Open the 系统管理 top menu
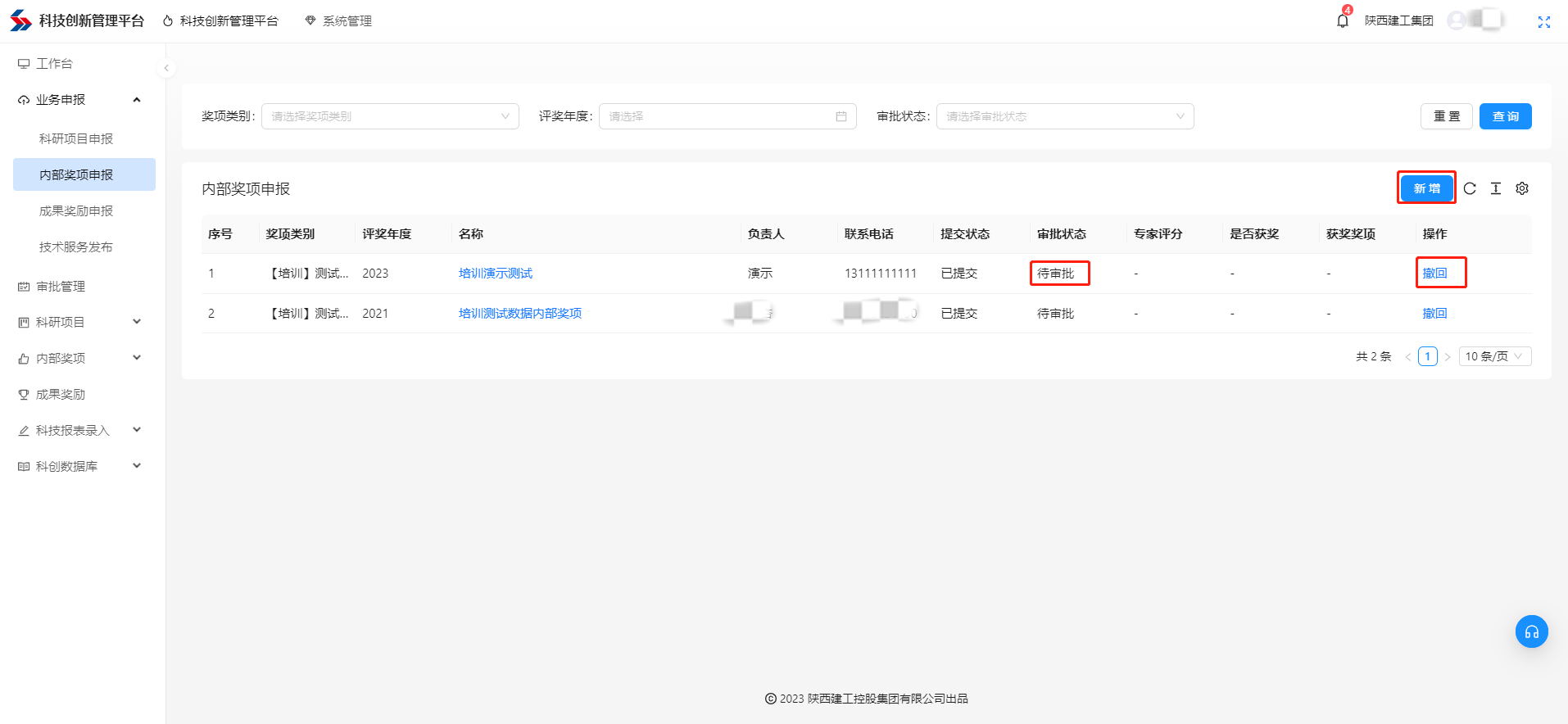Image resolution: width=1568 pixels, height=724 pixels. point(338,21)
